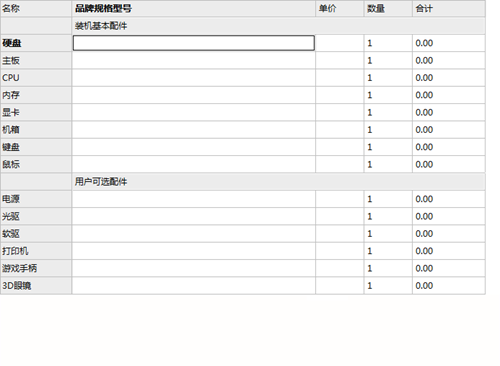Click the 鼠标 quantity cell
This screenshot has height=366, width=500.
click(x=388, y=164)
